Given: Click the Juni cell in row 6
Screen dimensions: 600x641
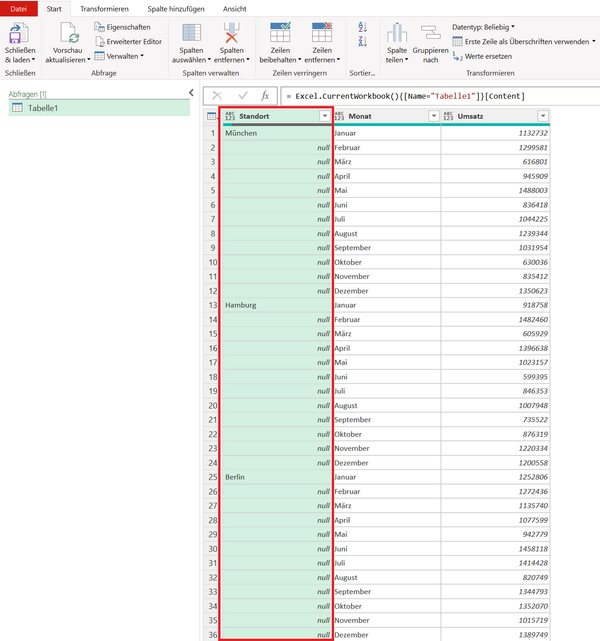Looking at the screenshot, I should click(x=387, y=205).
